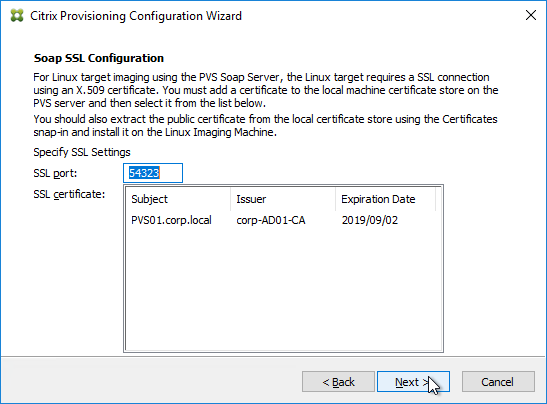Sort certificates by the Subject column header
This screenshot has height=404, width=547.
(178, 199)
